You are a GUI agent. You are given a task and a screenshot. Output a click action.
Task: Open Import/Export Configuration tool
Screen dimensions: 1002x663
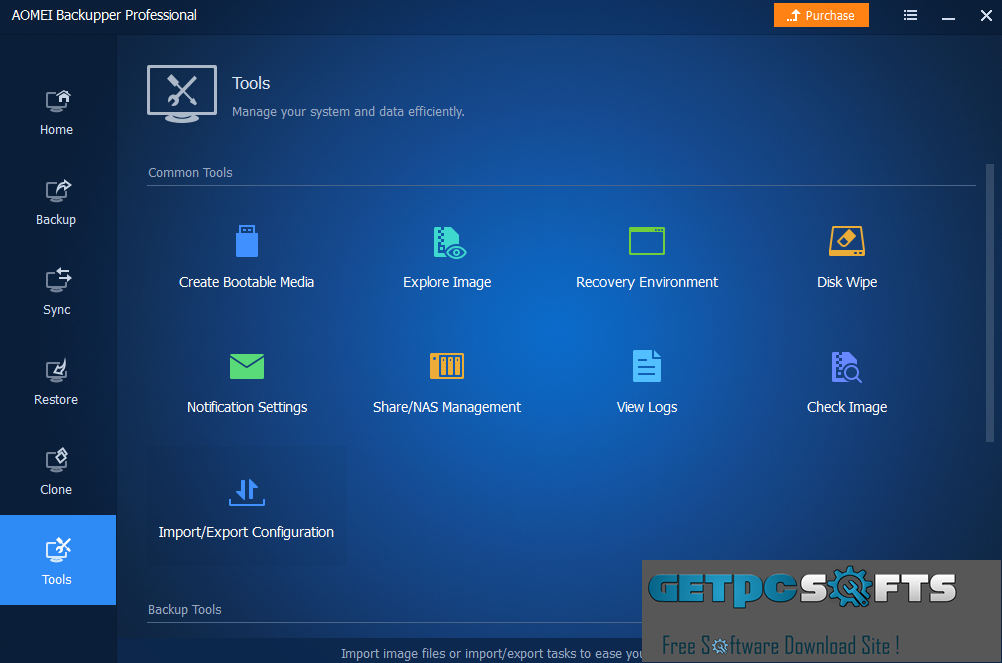[x=247, y=506]
